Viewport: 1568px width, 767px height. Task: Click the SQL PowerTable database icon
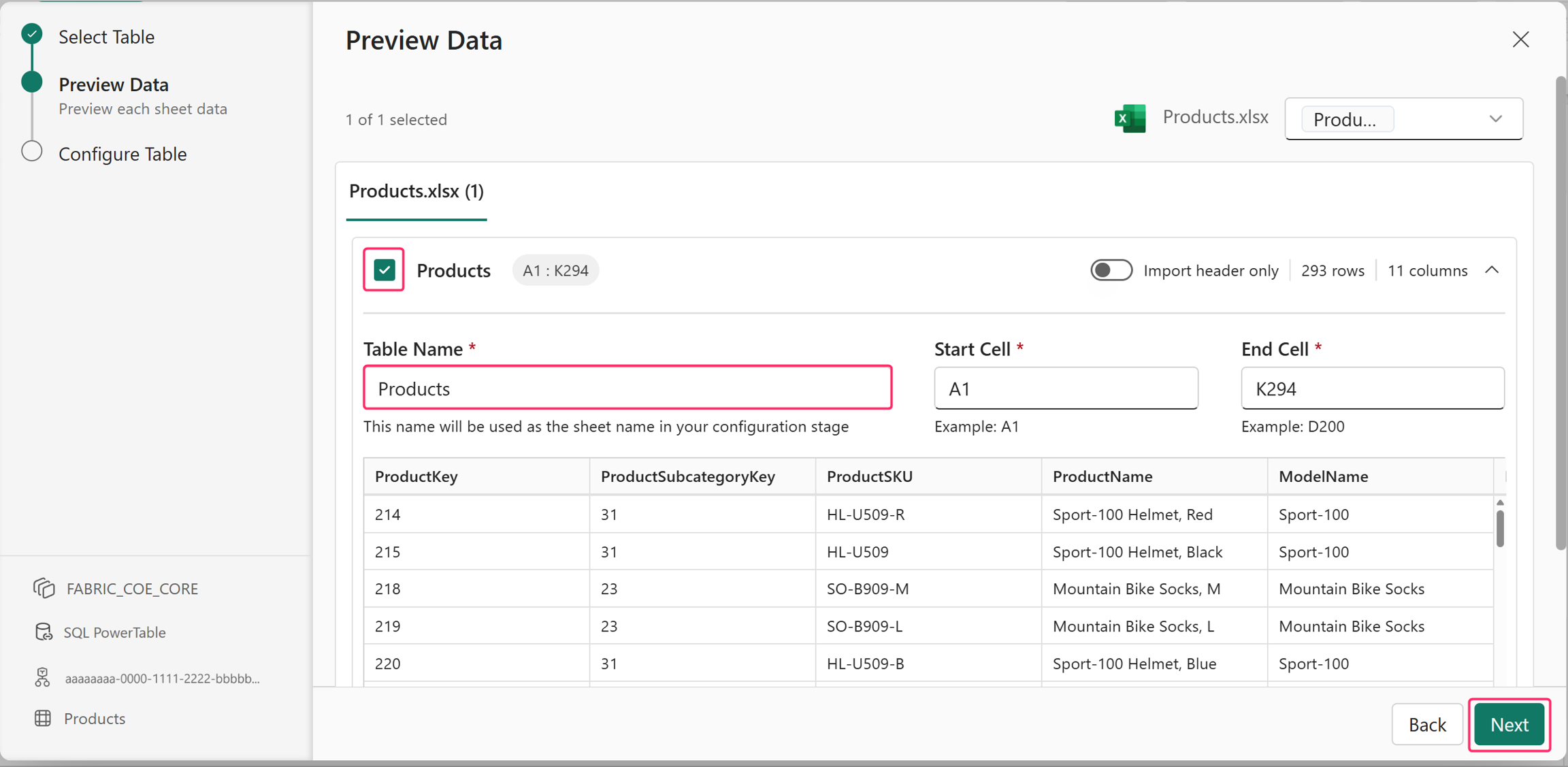tap(44, 632)
